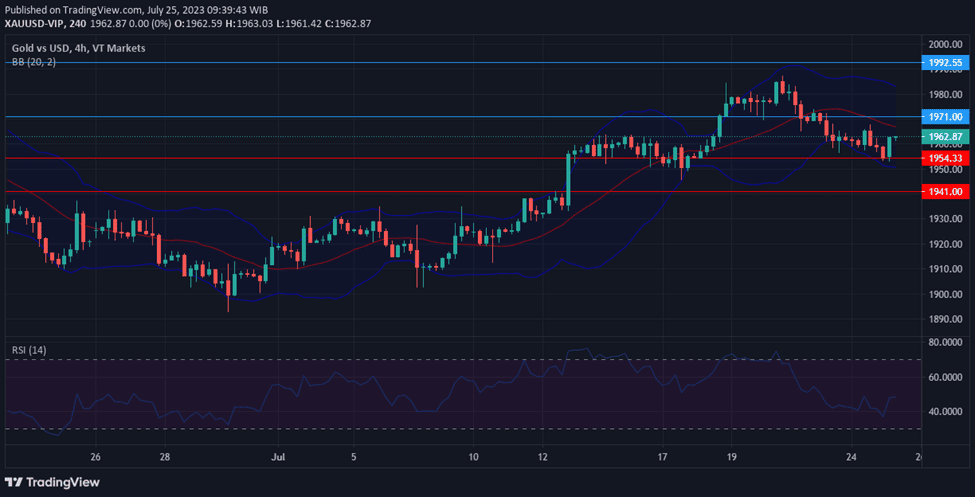Viewport: 975px width, 497px height.
Task: Click the green 1962.87 current price tag
Action: pos(943,137)
